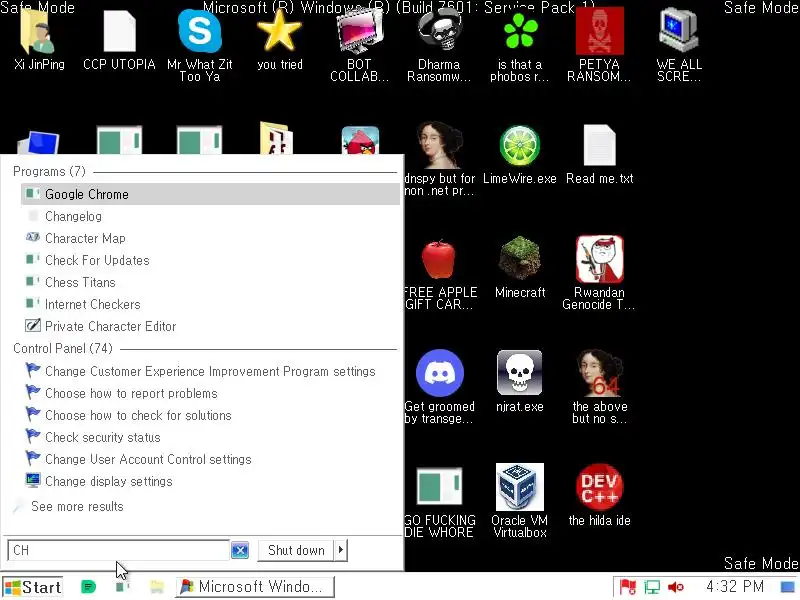Open Change display settings

(x=210, y=481)
